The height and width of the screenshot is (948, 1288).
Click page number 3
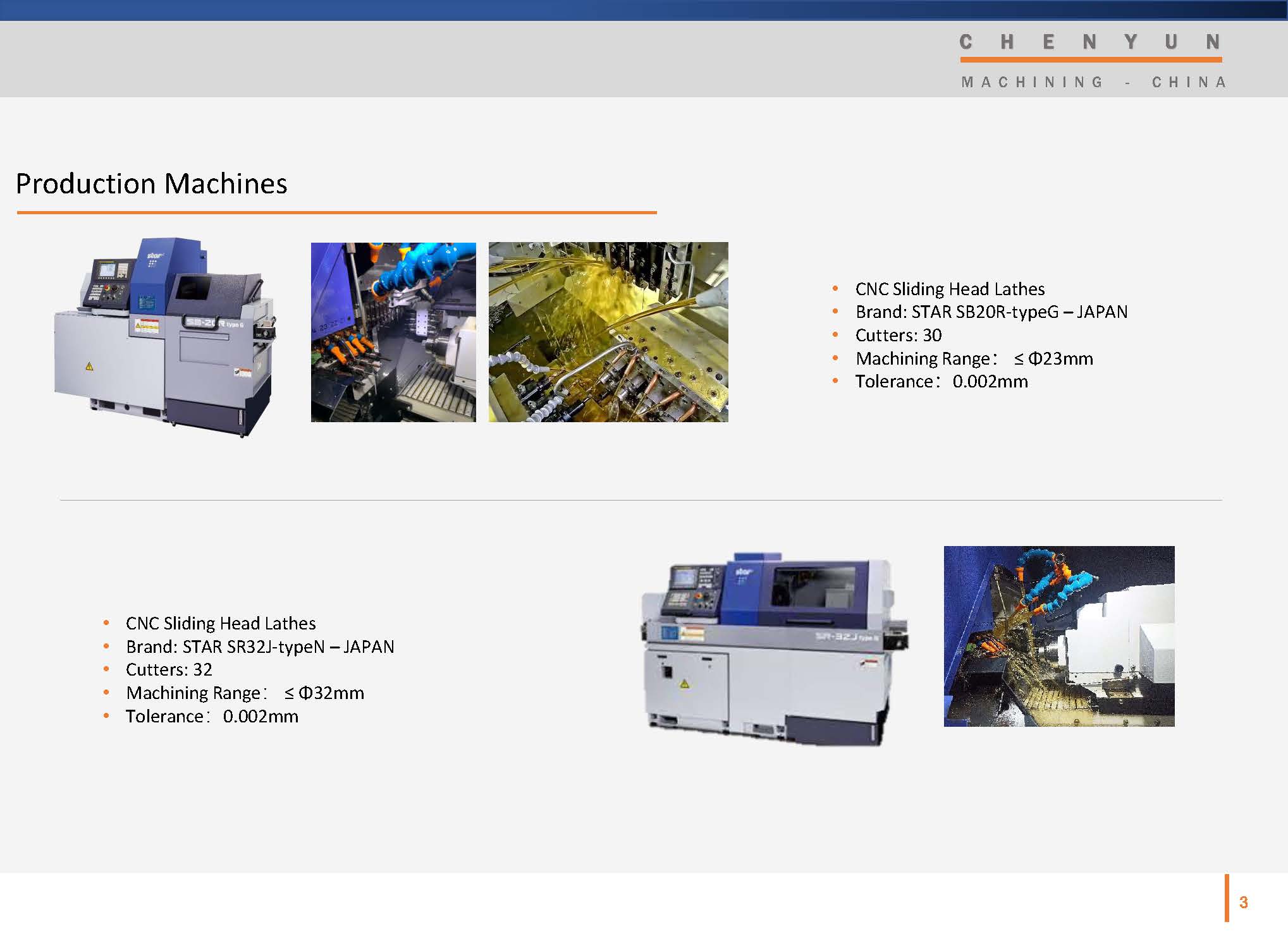coord(1243,902)
